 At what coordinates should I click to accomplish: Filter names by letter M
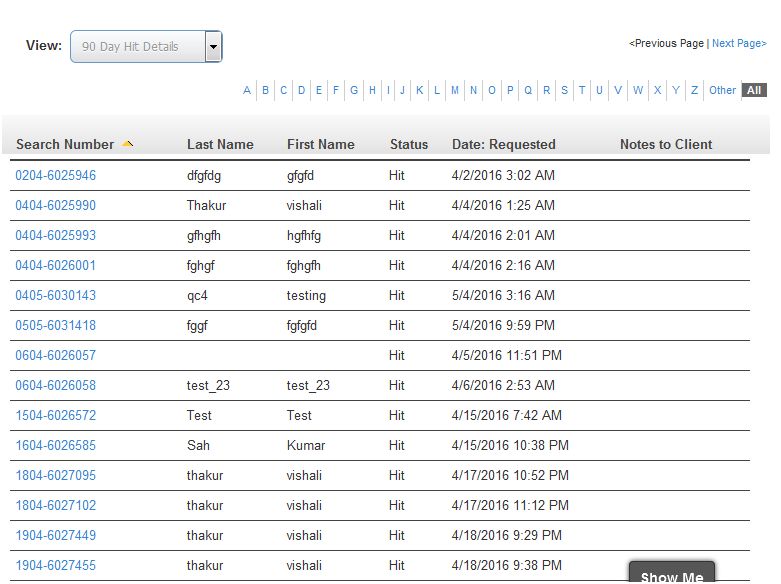pos(455,90)
